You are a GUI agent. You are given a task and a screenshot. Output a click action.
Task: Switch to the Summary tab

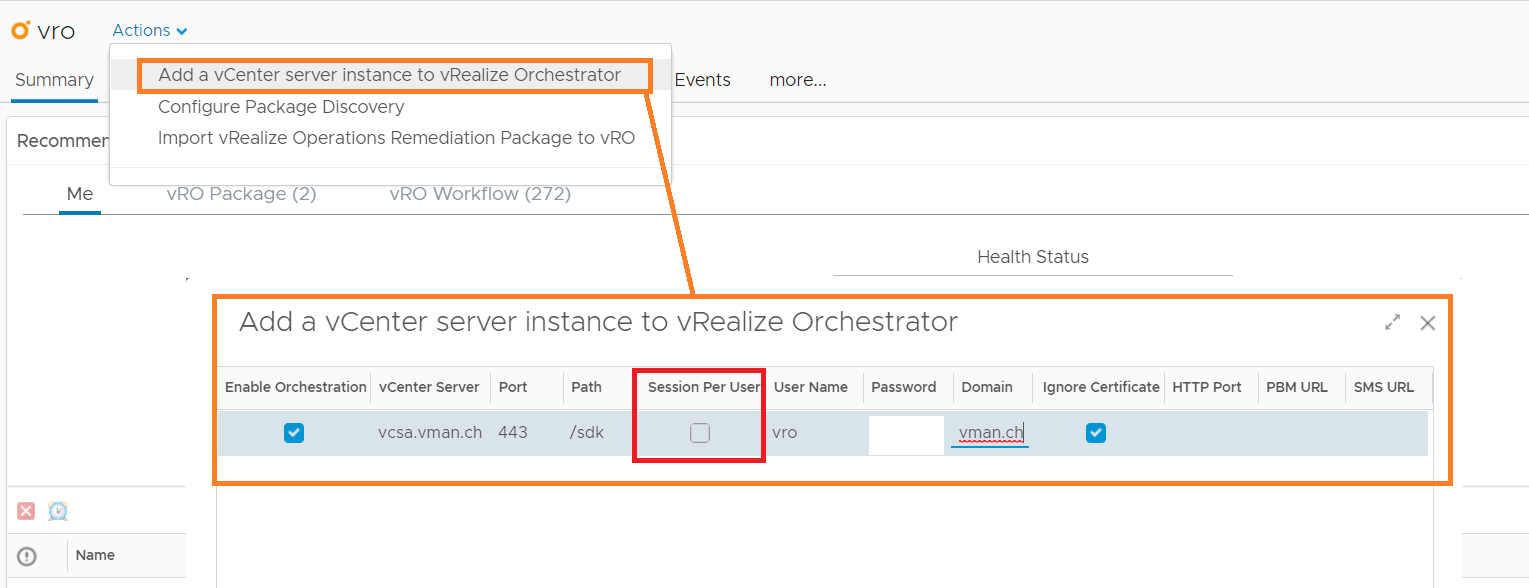tap(54, 80)
